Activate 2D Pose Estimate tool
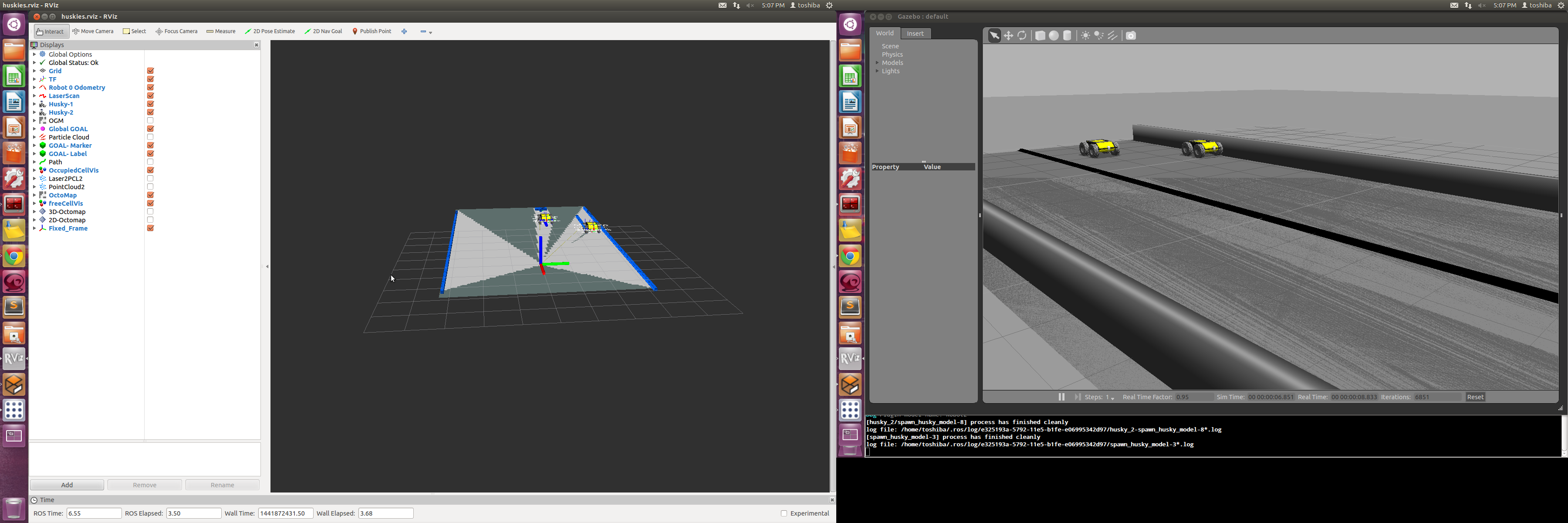Screen dimensions: 1568x523 pos(270,32)
